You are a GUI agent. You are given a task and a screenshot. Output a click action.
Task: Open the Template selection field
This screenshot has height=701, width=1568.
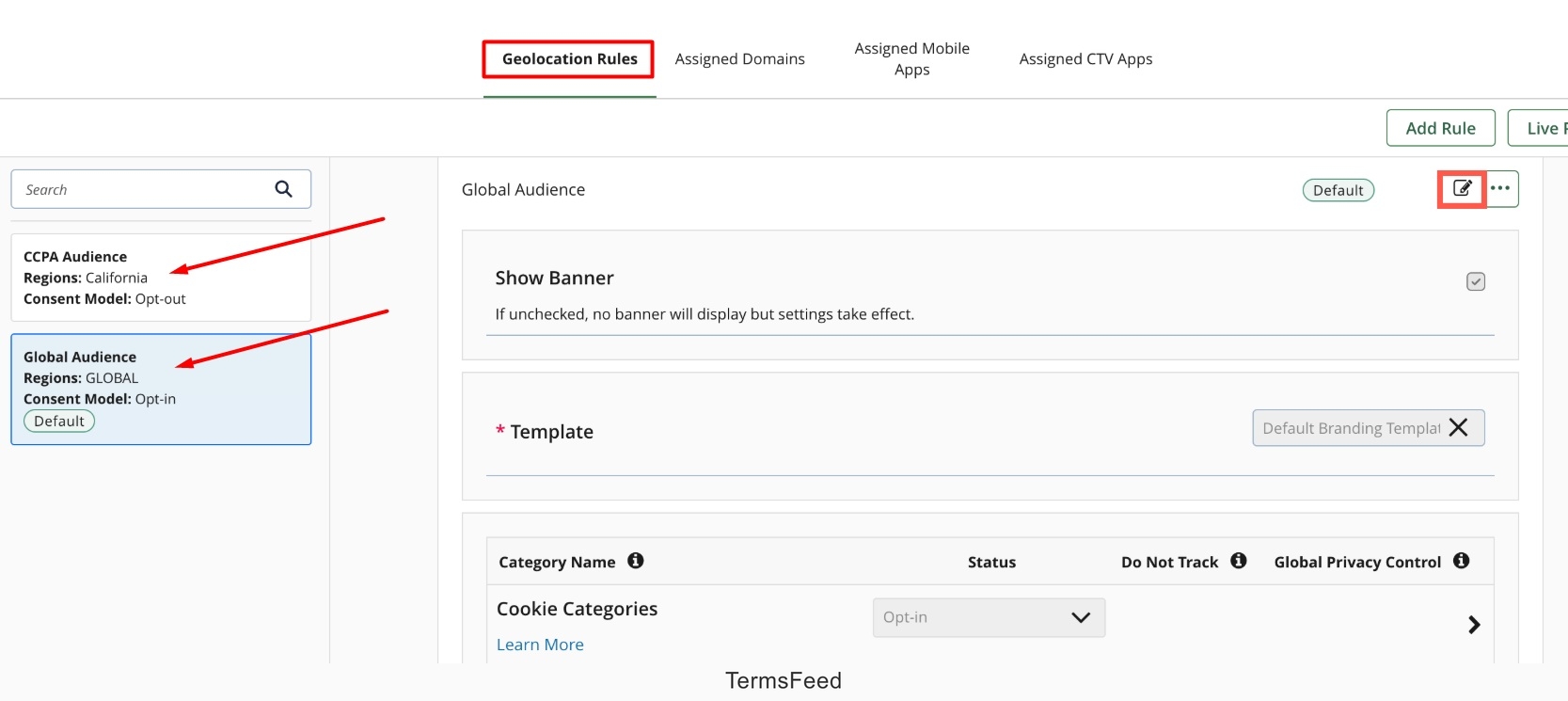pos(1369,428)
